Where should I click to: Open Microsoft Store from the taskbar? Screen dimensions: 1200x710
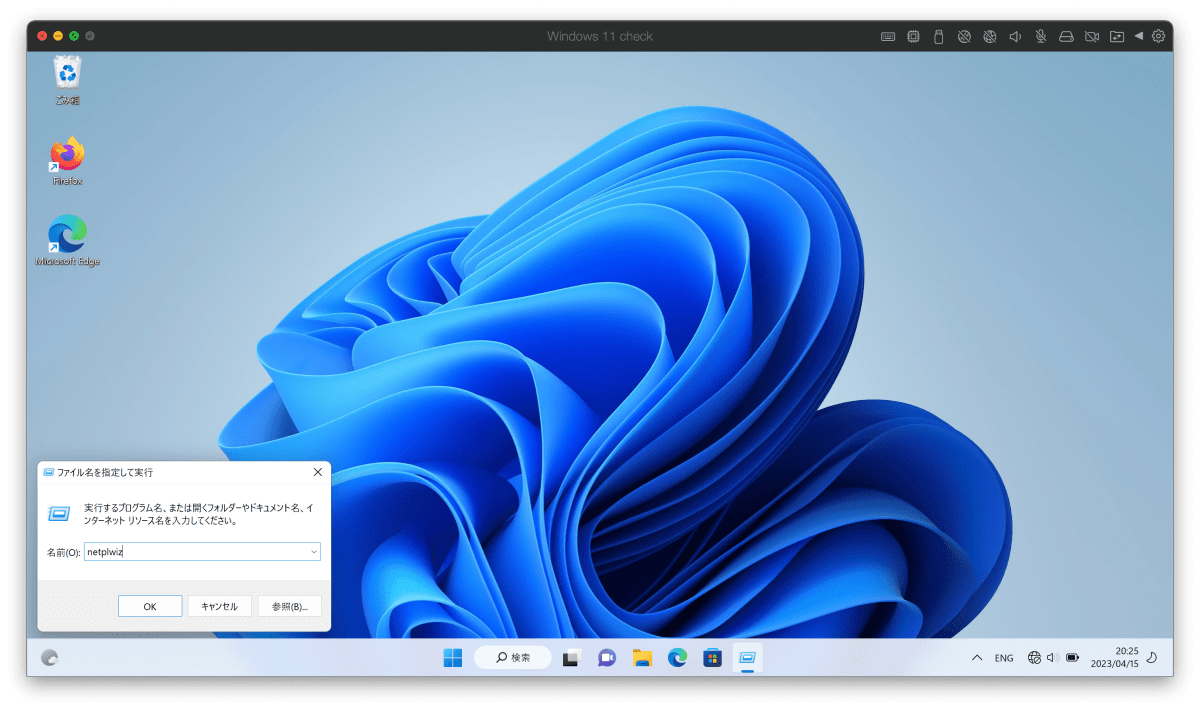pyautogui.click(x=712, y=657)
